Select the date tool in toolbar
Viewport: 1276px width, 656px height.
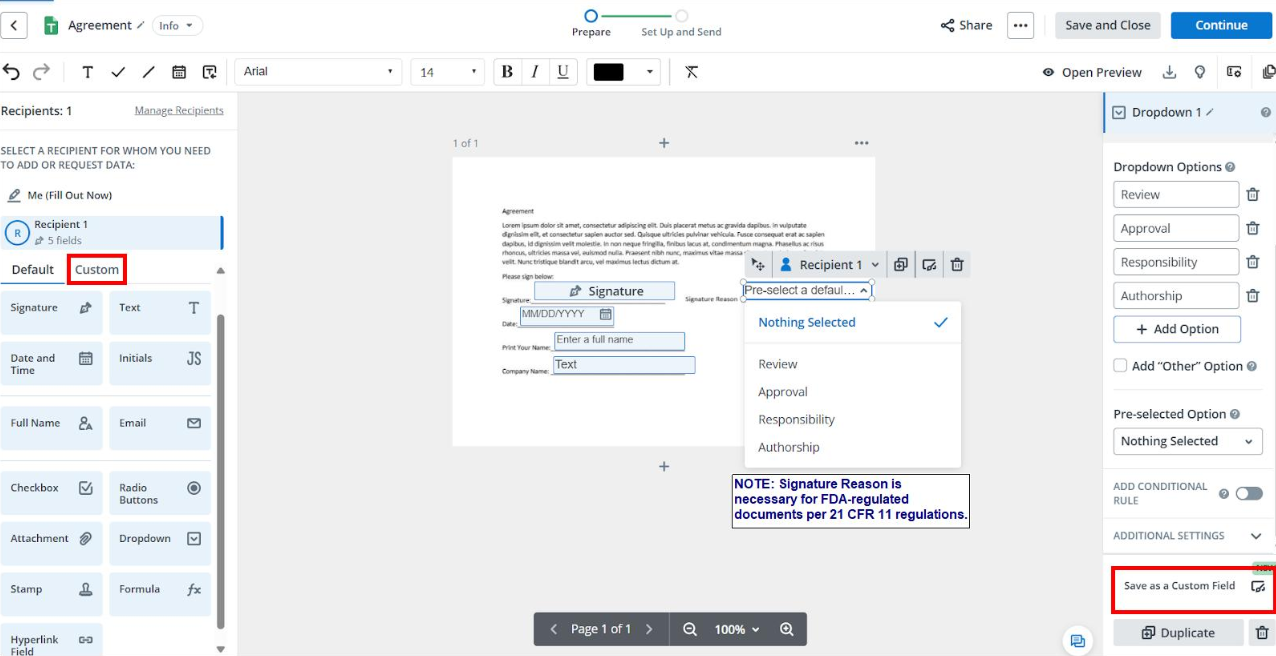tap(179, 72)
